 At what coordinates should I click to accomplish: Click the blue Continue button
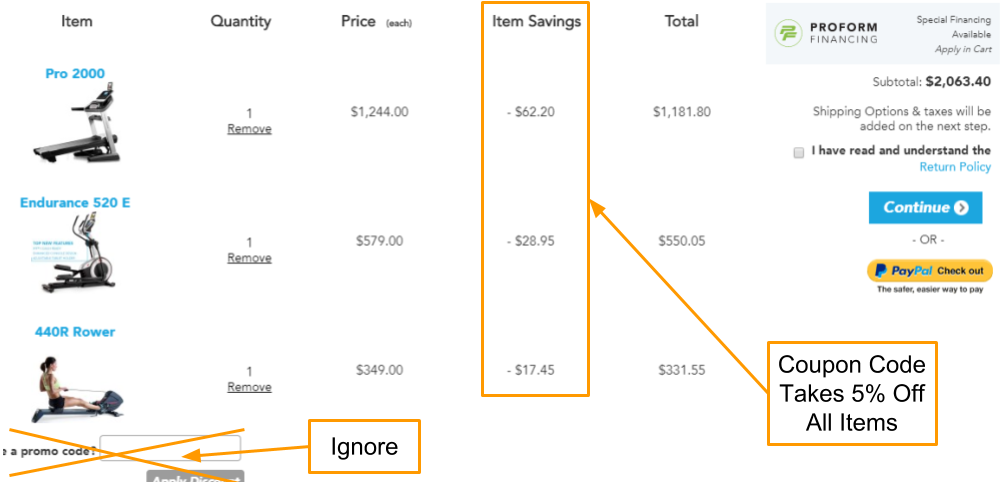(925, 207)
